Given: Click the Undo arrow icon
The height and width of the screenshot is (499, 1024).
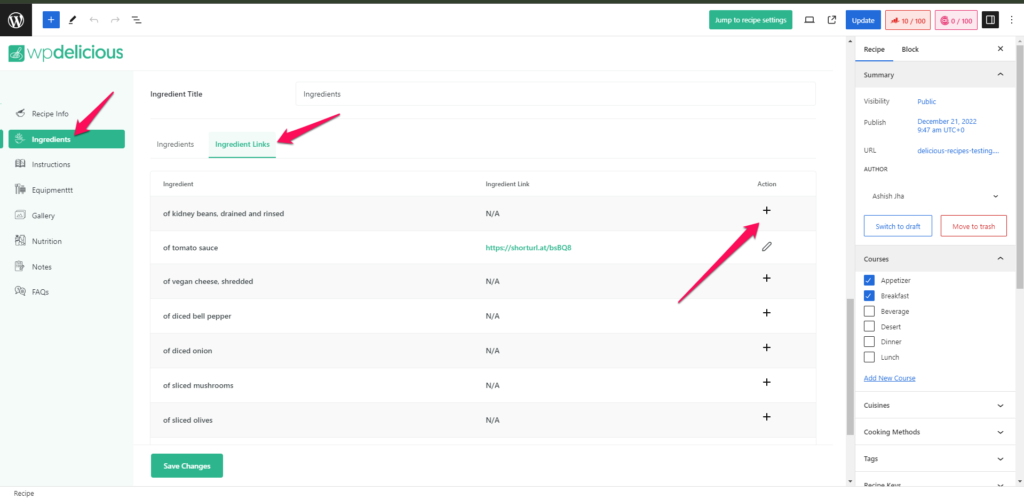Looking at the screenshot, I should pyautogui.click(x=94, y=20).
